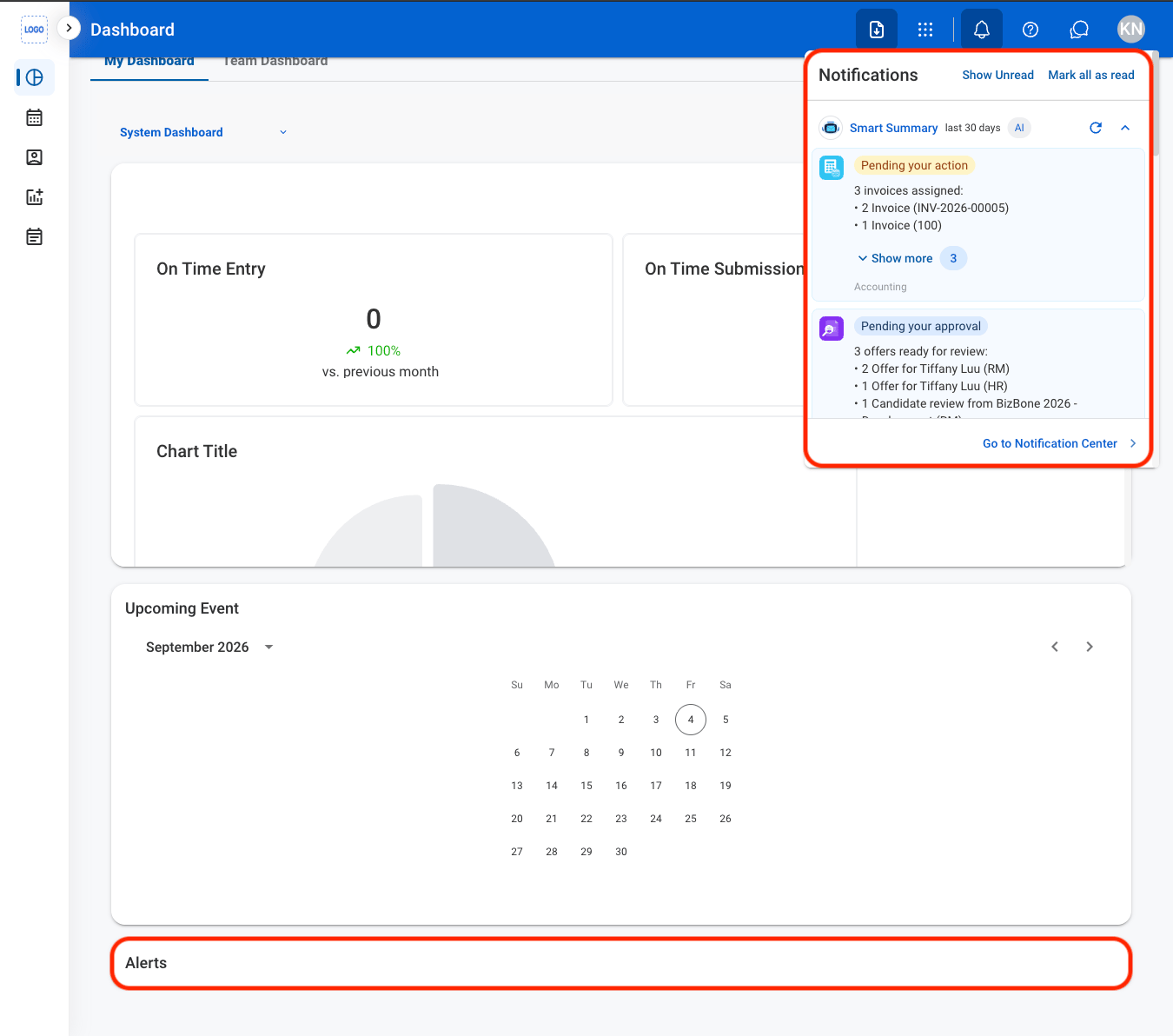
Task: Go to Notification Center
Action: (1059, 443)
